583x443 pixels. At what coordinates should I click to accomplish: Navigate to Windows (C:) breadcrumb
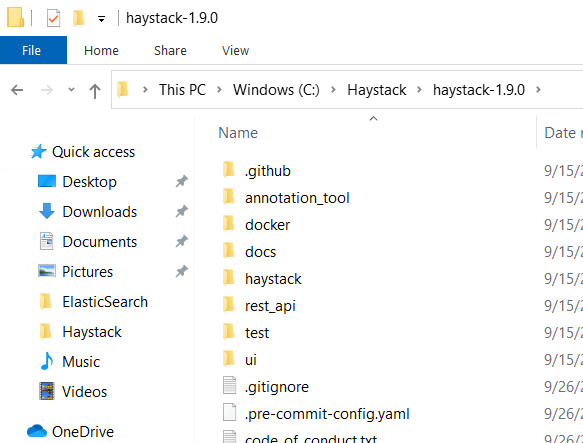click(x=276, y=90)
